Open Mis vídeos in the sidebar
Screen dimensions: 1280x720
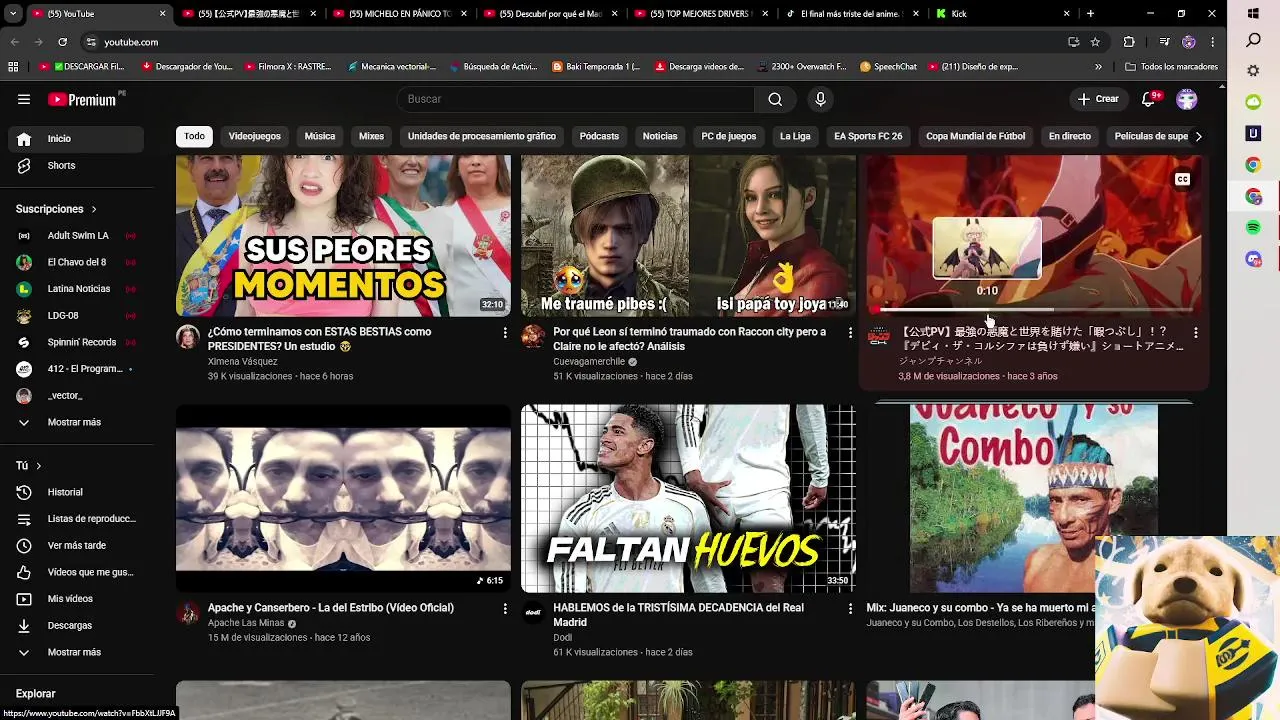tap(76, 599)
